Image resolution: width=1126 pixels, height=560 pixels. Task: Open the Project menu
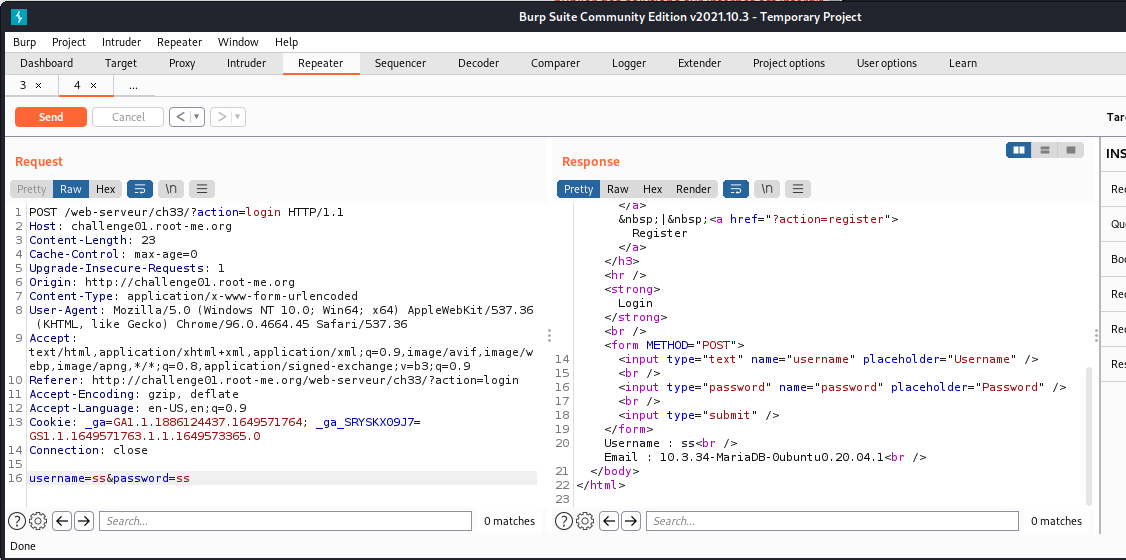coord(69,42)
